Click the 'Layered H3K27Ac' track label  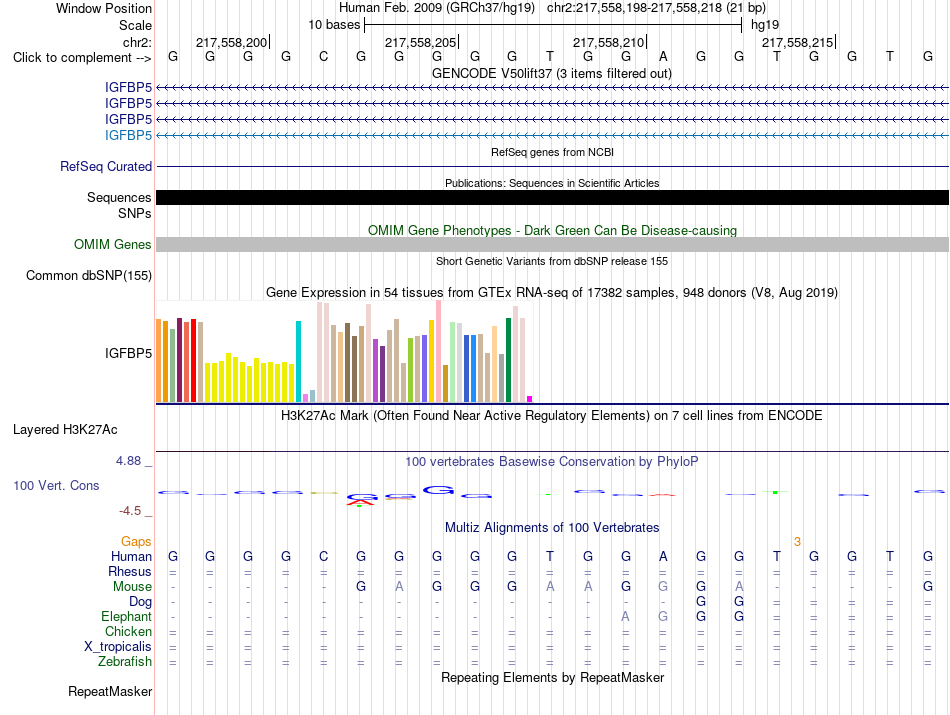click(x=65, y=430)
